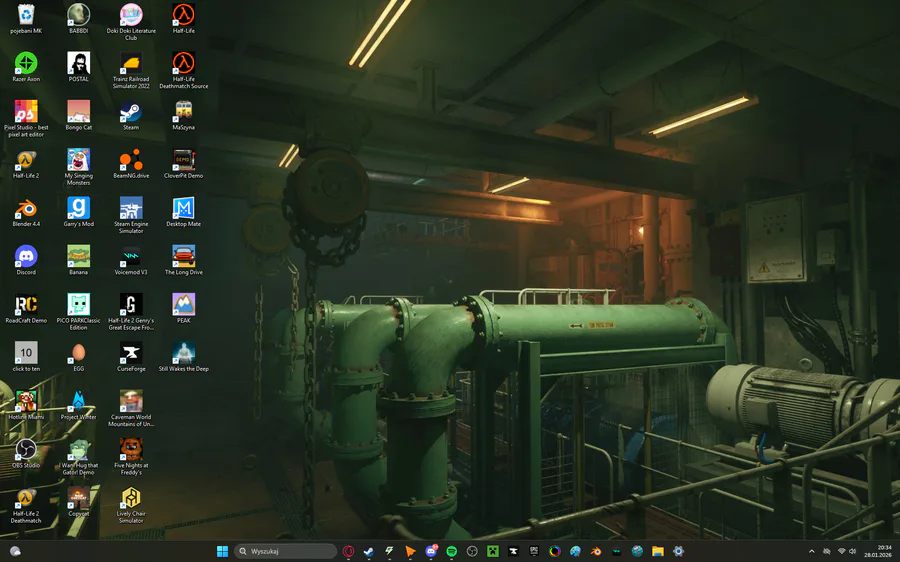Select the Copycat desktop icon
The width and height of the screenshot is (900, 562).
79,501
